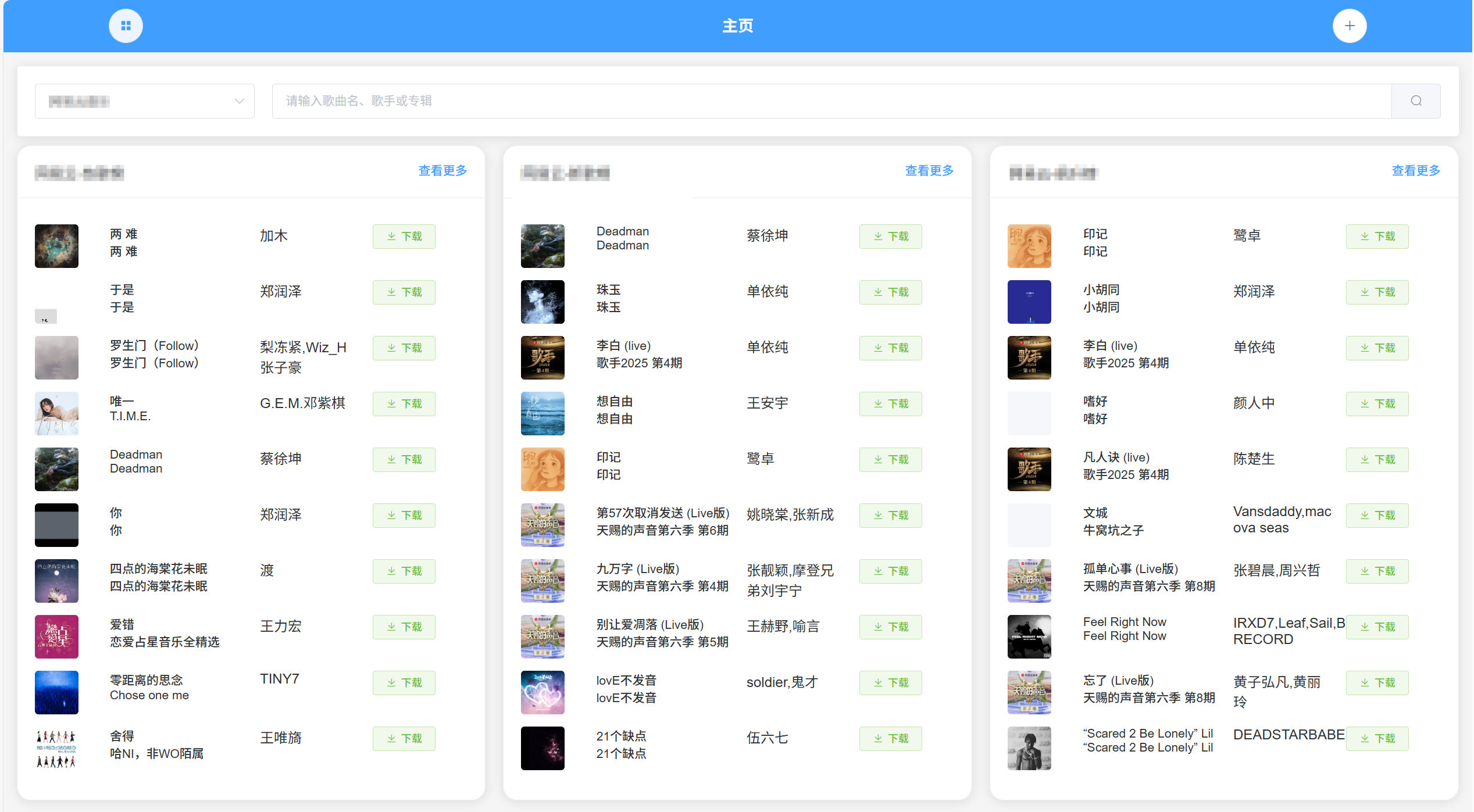1474x812 pixels.
Task: Download 孤单心事 (Live版) by 张碧晨
Action: click(x=1377, y=571)
